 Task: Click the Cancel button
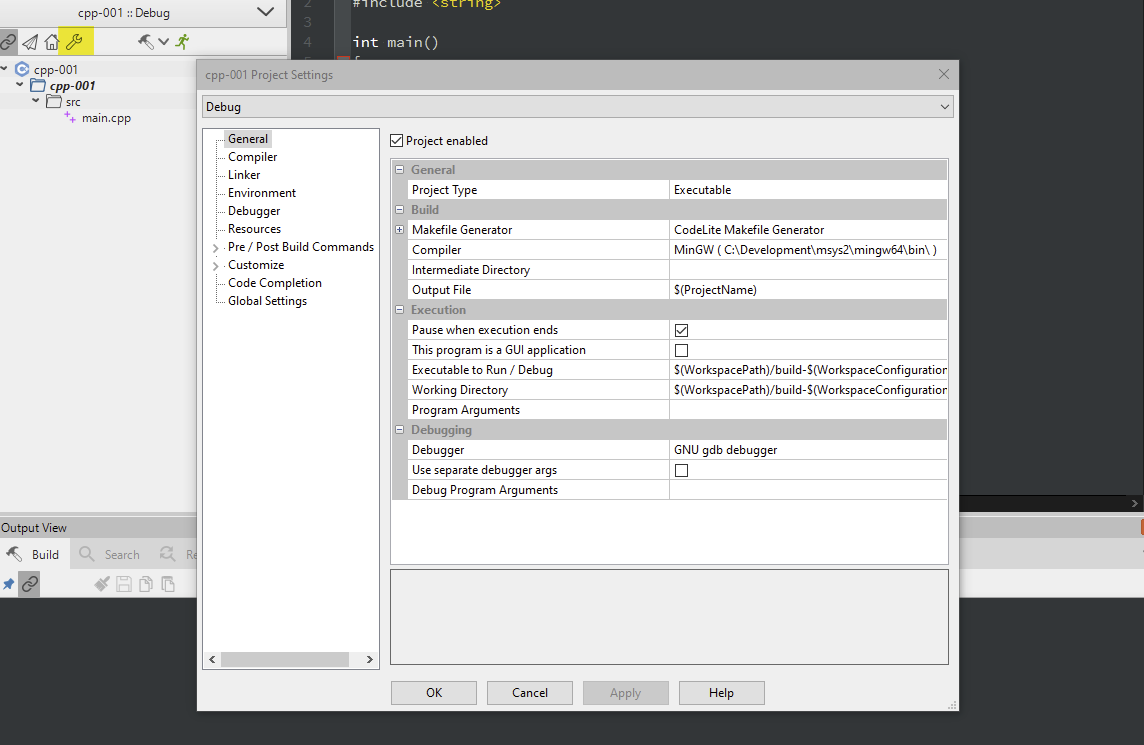click(530, 692)
